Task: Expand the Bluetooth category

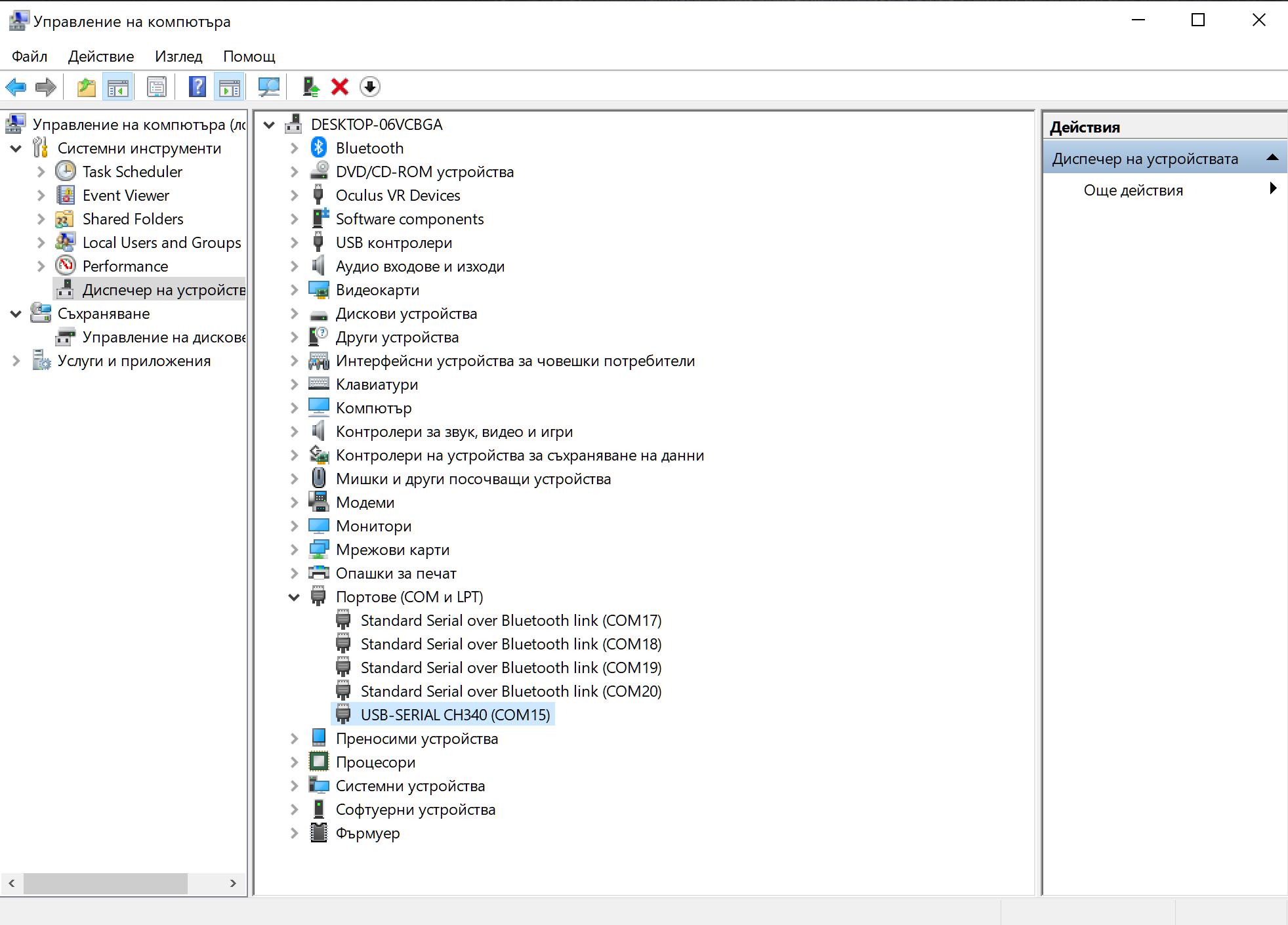Action: 294,148
